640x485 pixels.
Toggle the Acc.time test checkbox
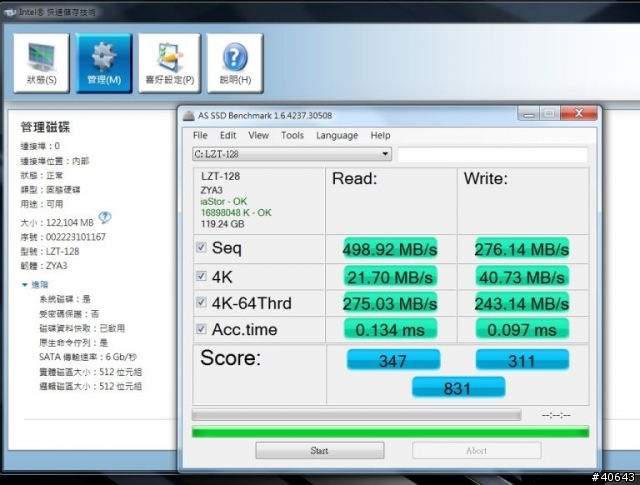point(201,329)
